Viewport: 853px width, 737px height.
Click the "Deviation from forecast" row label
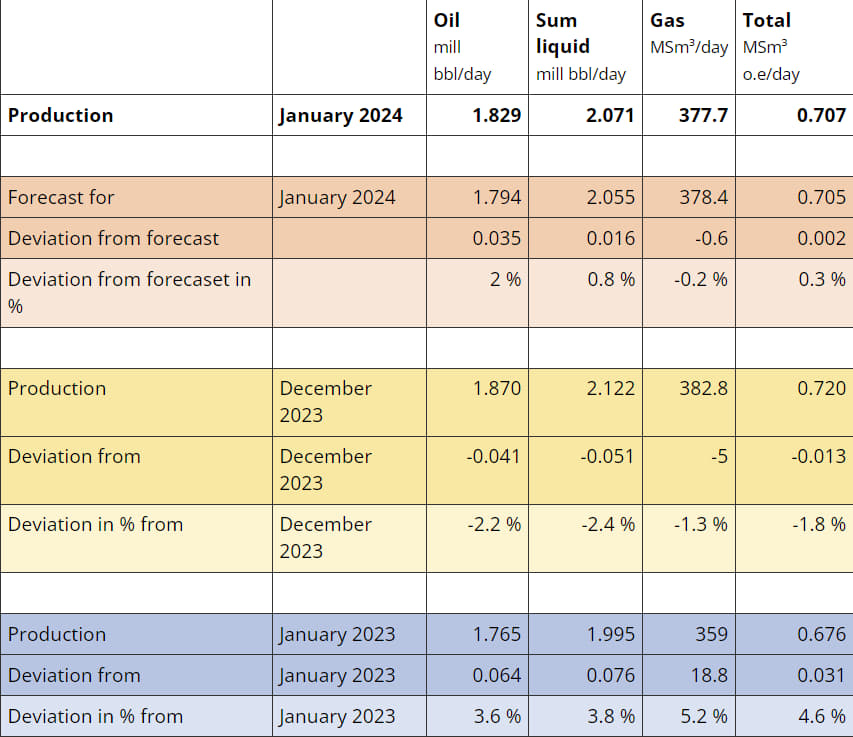(x=113, y=238)
